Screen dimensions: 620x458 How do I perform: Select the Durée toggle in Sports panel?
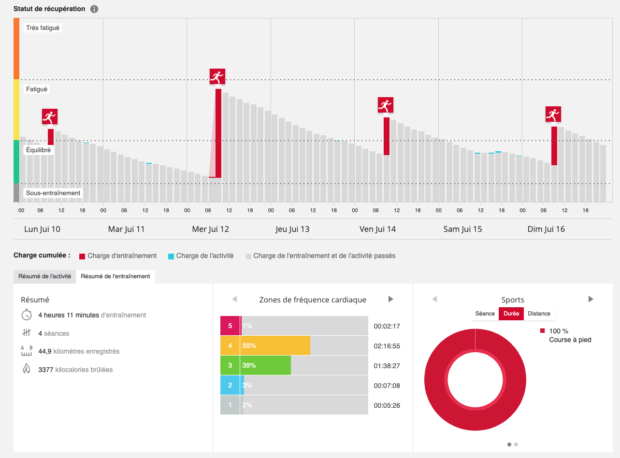pos(511,314)
